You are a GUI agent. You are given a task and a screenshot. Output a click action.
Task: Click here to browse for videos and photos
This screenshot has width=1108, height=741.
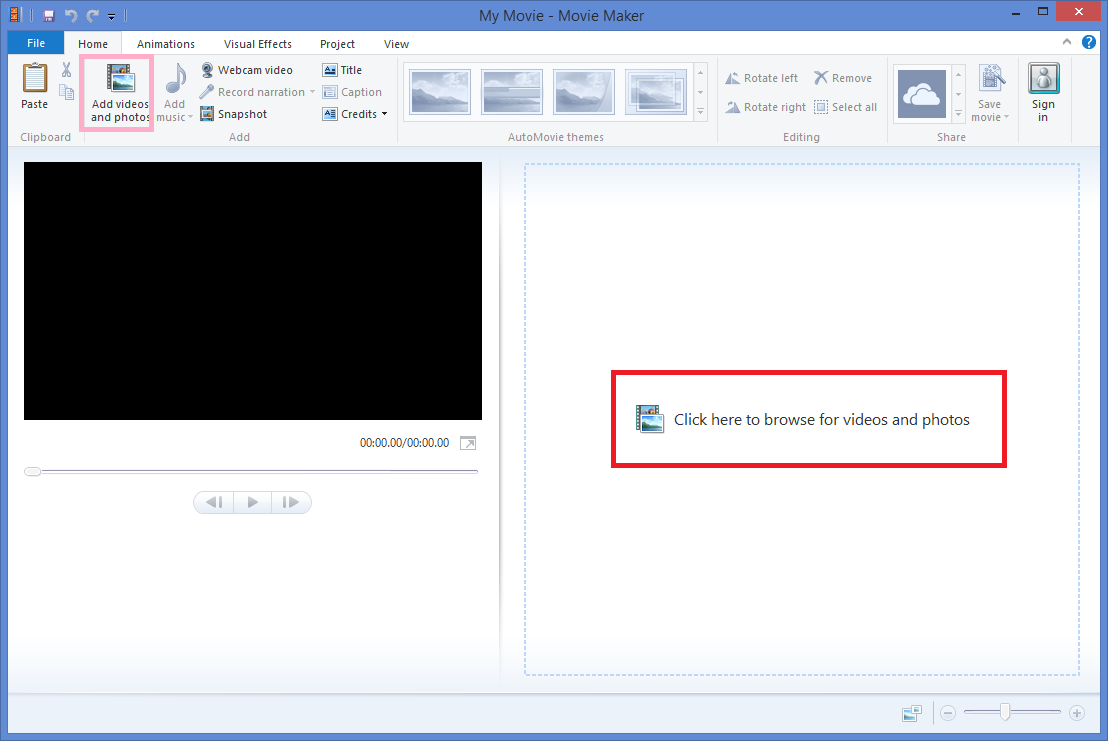pos(803,420)
